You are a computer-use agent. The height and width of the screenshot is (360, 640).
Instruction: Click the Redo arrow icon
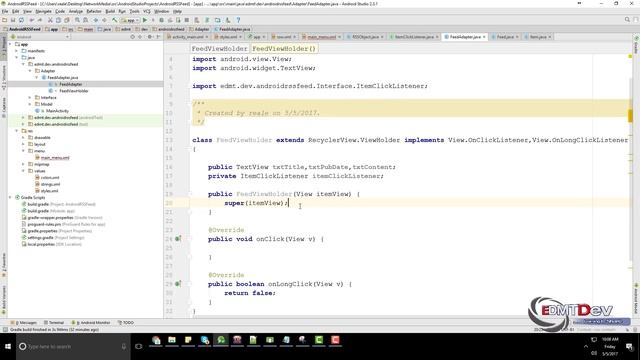click(x=40, y=20)
